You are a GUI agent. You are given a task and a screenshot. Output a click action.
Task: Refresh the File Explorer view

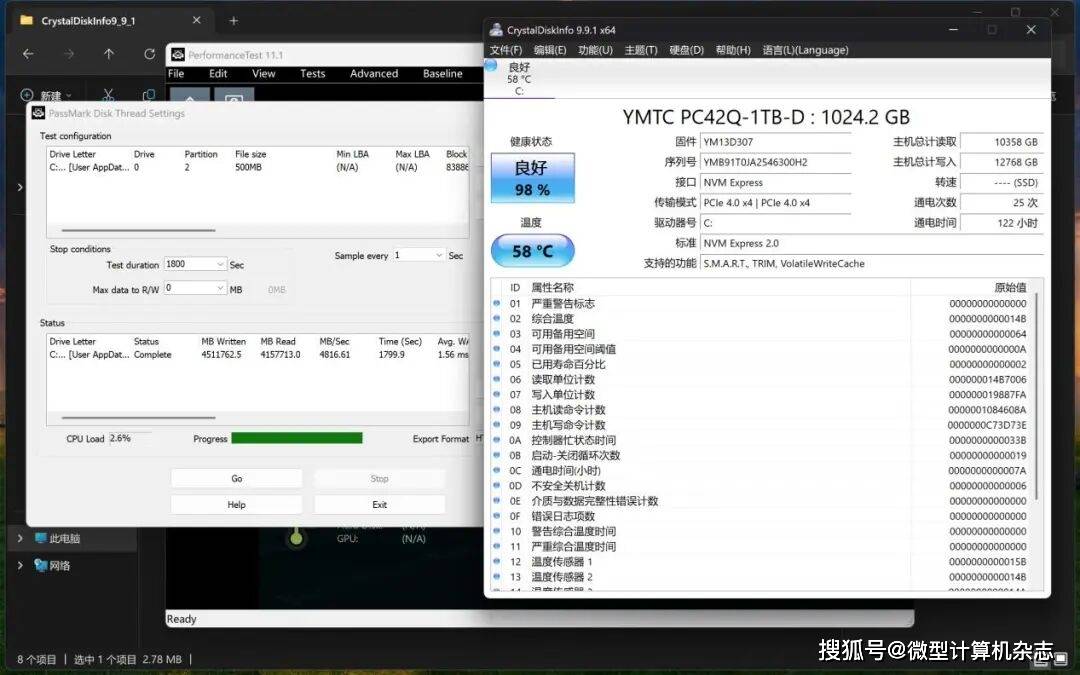(x=149, y=54)
